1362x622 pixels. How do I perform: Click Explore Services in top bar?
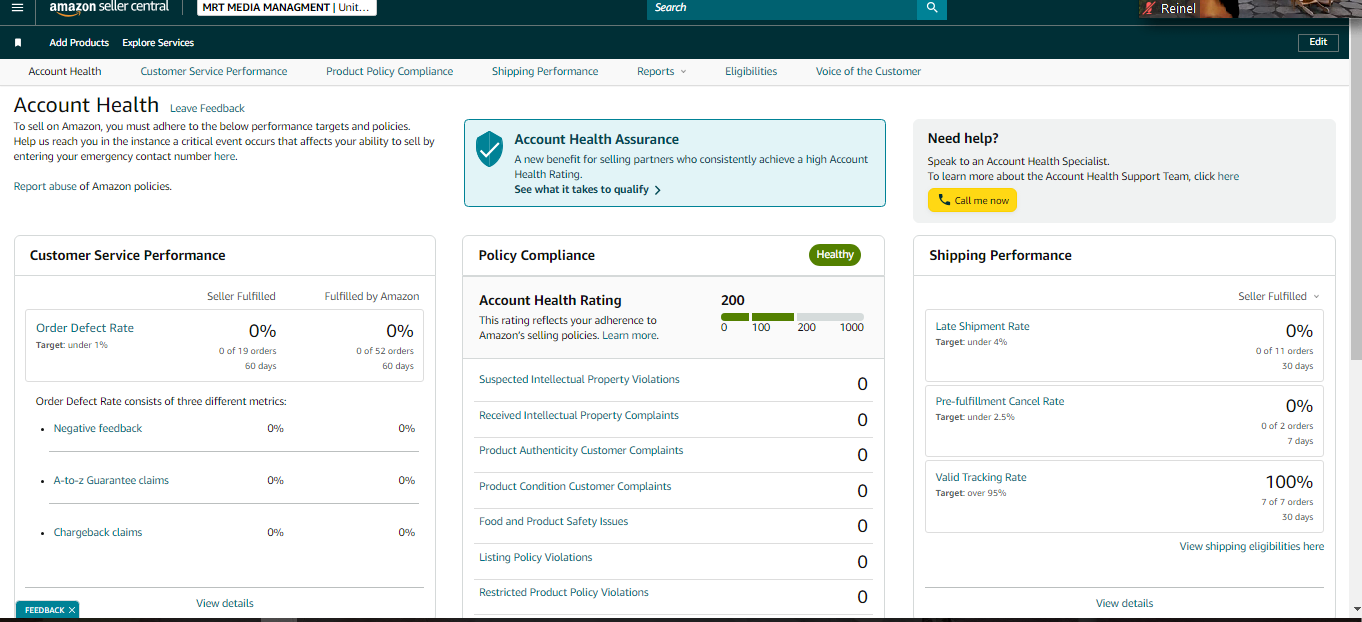[x=158, y=43]
